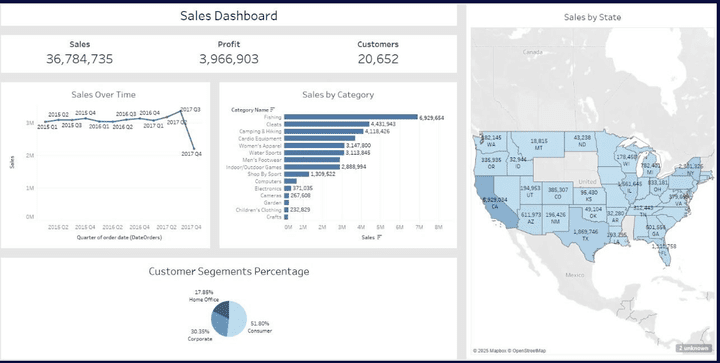Click the Sales KPI value 36,784,735
The height and width of the screenshot is (363, 720).
[x=79, y=59]
